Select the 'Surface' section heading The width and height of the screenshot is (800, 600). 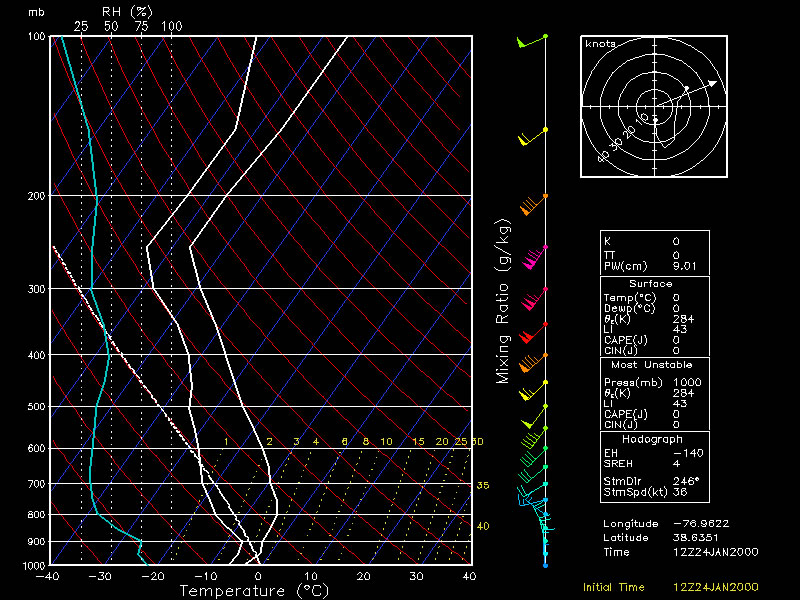point(651,284)
